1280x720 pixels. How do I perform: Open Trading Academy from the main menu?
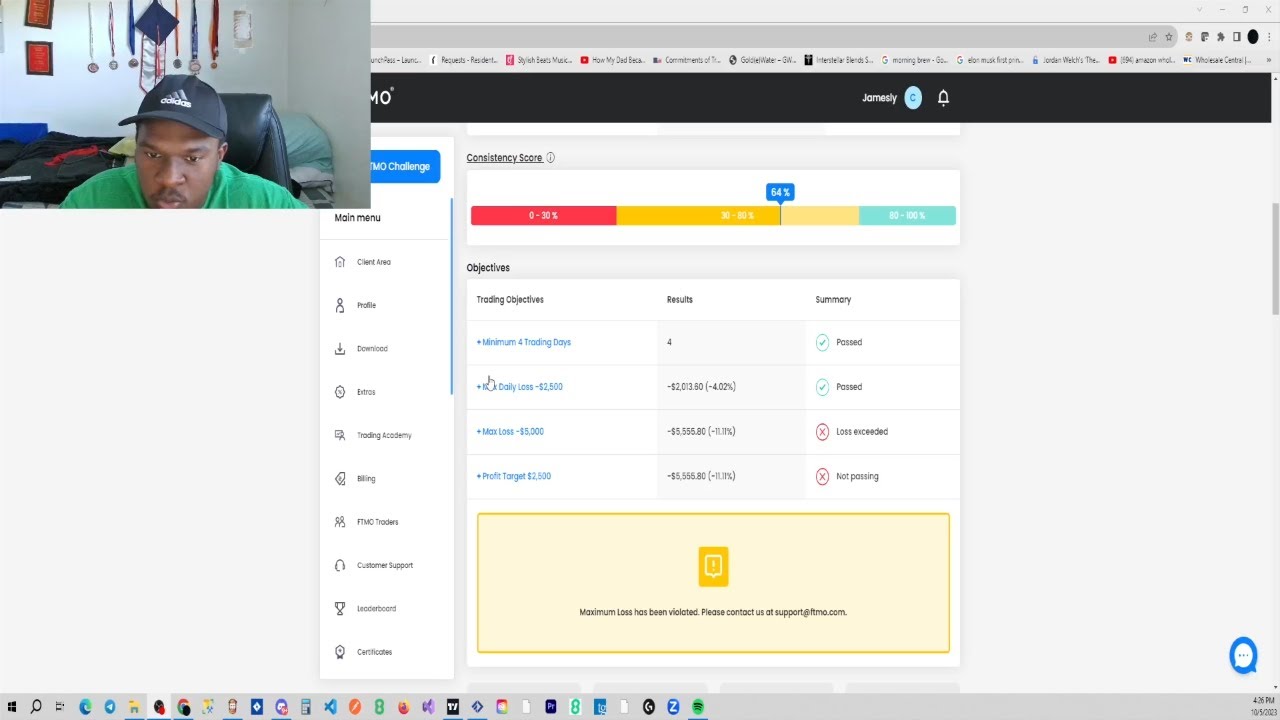point(384,435)
